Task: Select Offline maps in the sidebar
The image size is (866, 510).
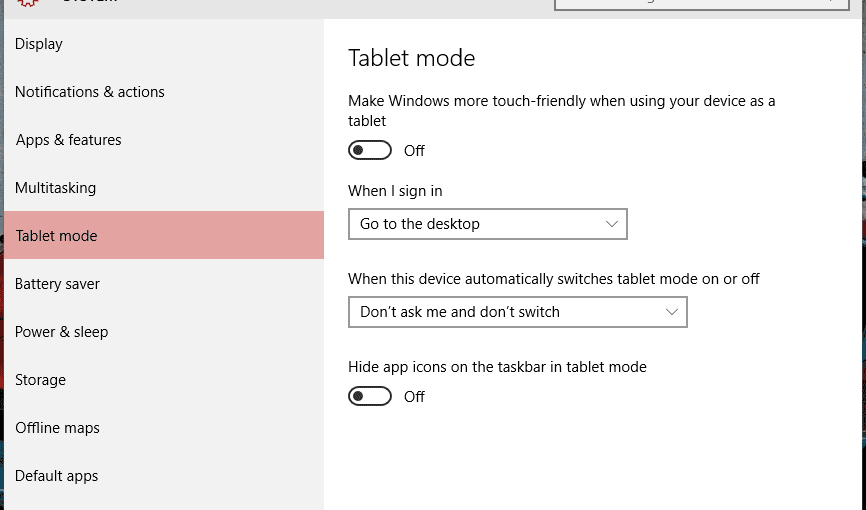Action: (x=58, y=428)
